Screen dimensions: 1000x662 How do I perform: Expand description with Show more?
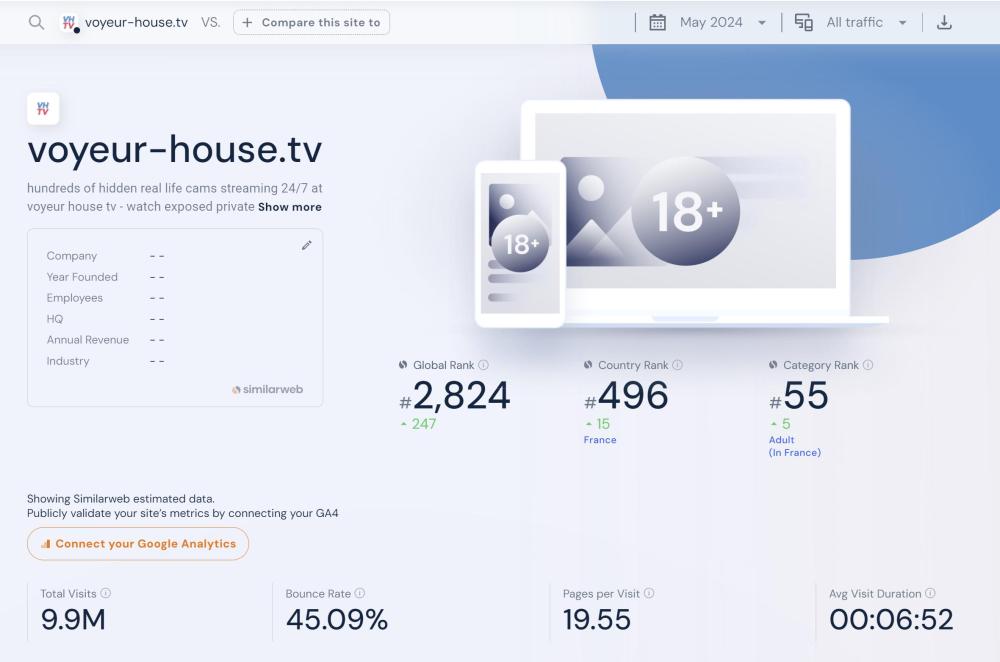point(290,207)
